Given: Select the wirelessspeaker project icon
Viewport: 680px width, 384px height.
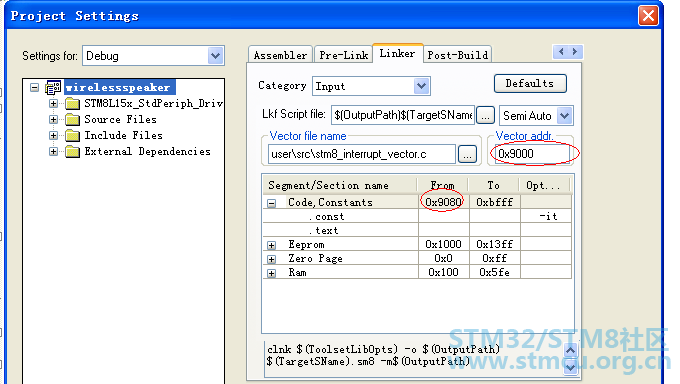Looking at the screenshot, I should pos(53,88).
